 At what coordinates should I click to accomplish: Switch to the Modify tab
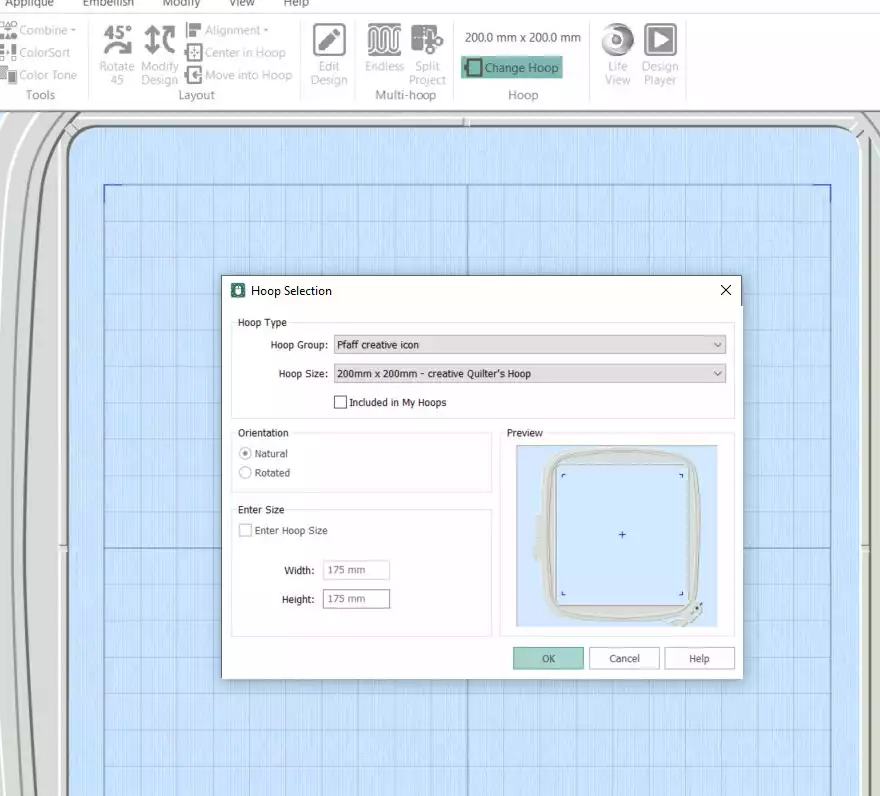[181, 3]
